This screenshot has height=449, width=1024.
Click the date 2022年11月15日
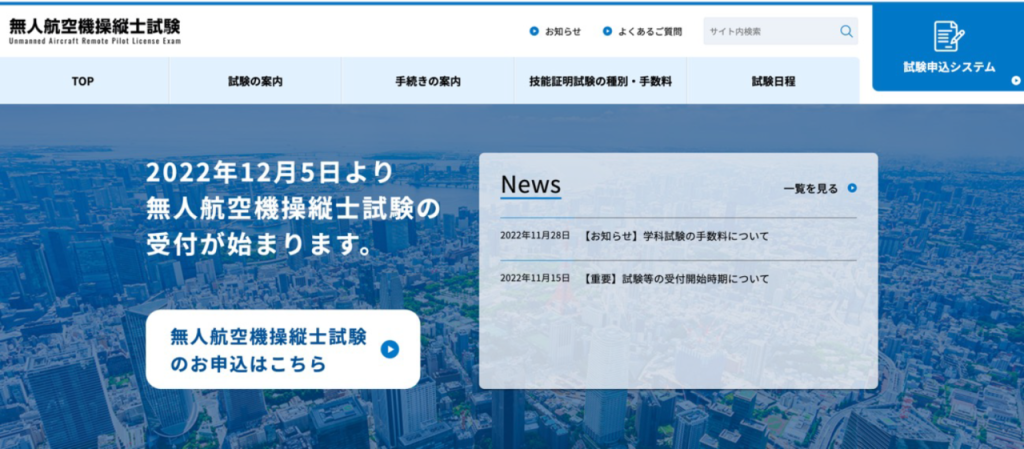(x=535, y=278)
